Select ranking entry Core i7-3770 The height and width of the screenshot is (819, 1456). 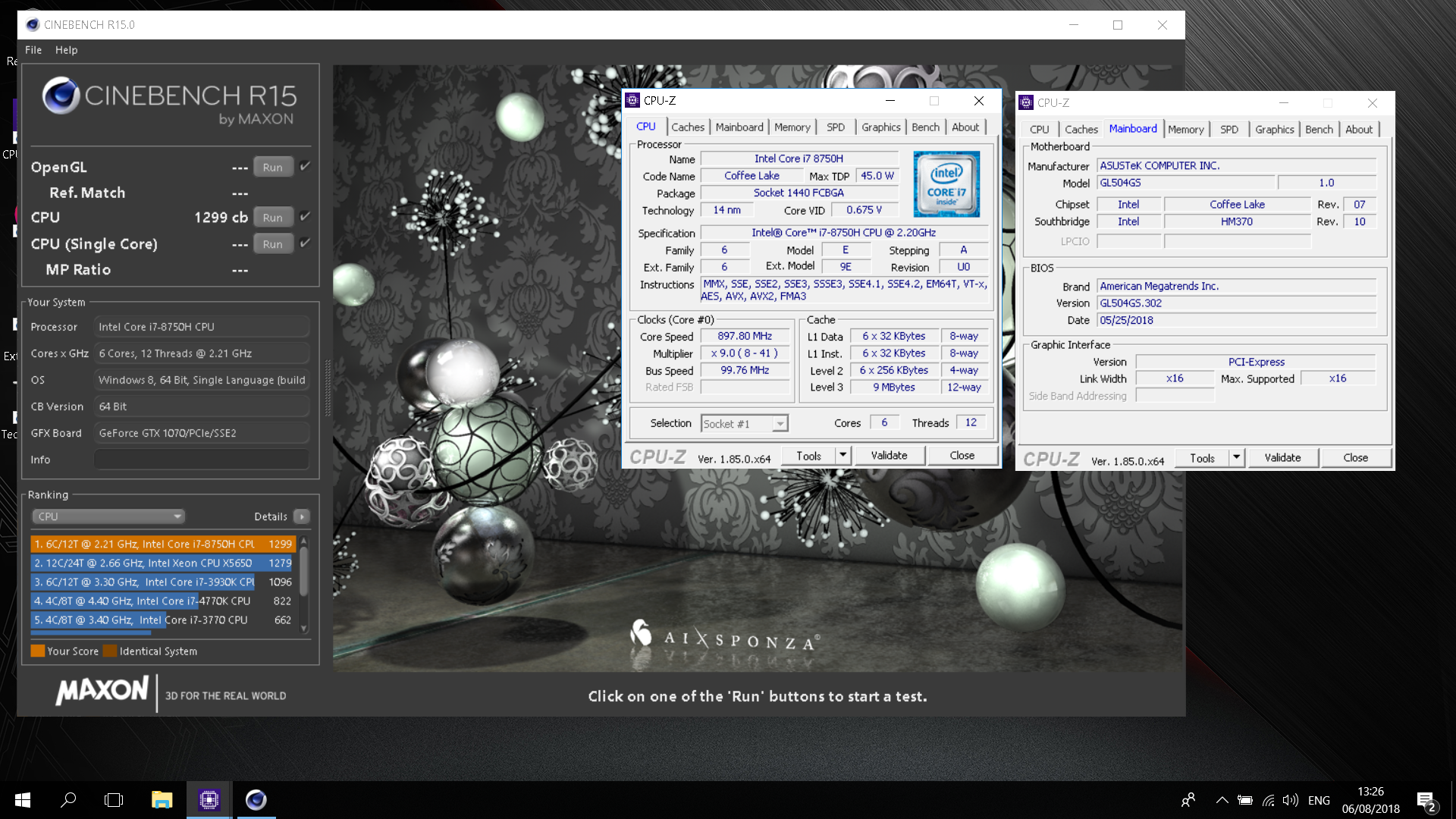point(163,620)
